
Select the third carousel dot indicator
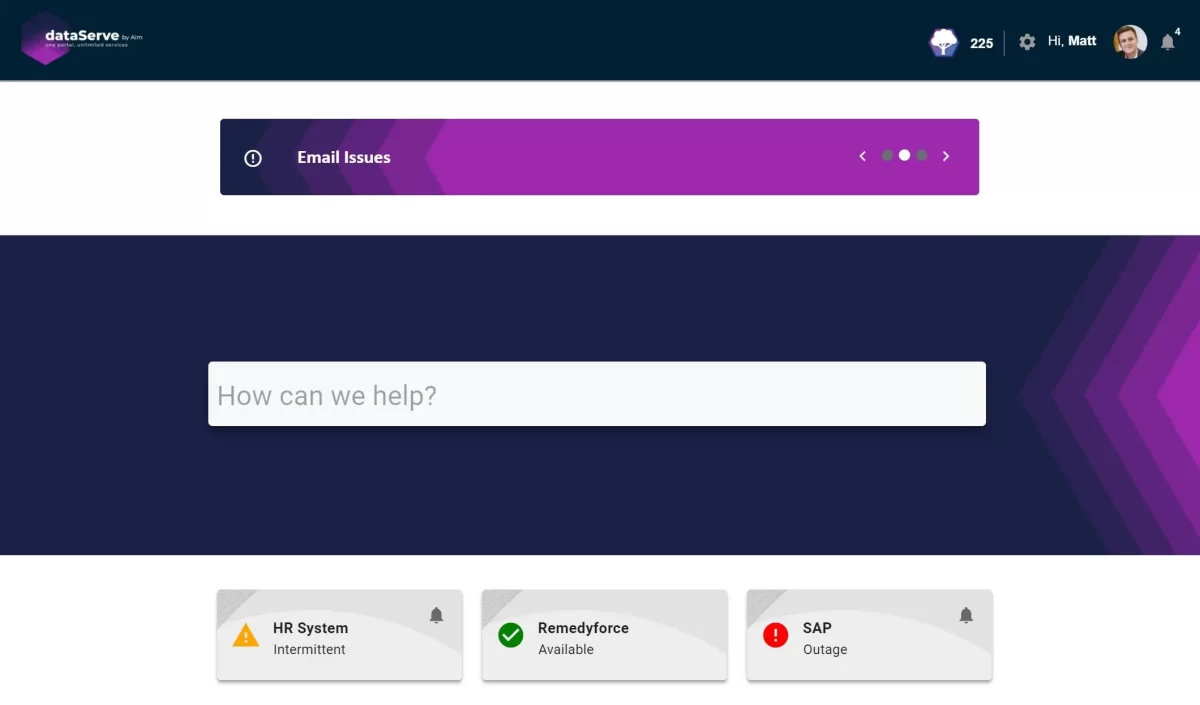tap(922, 156)
